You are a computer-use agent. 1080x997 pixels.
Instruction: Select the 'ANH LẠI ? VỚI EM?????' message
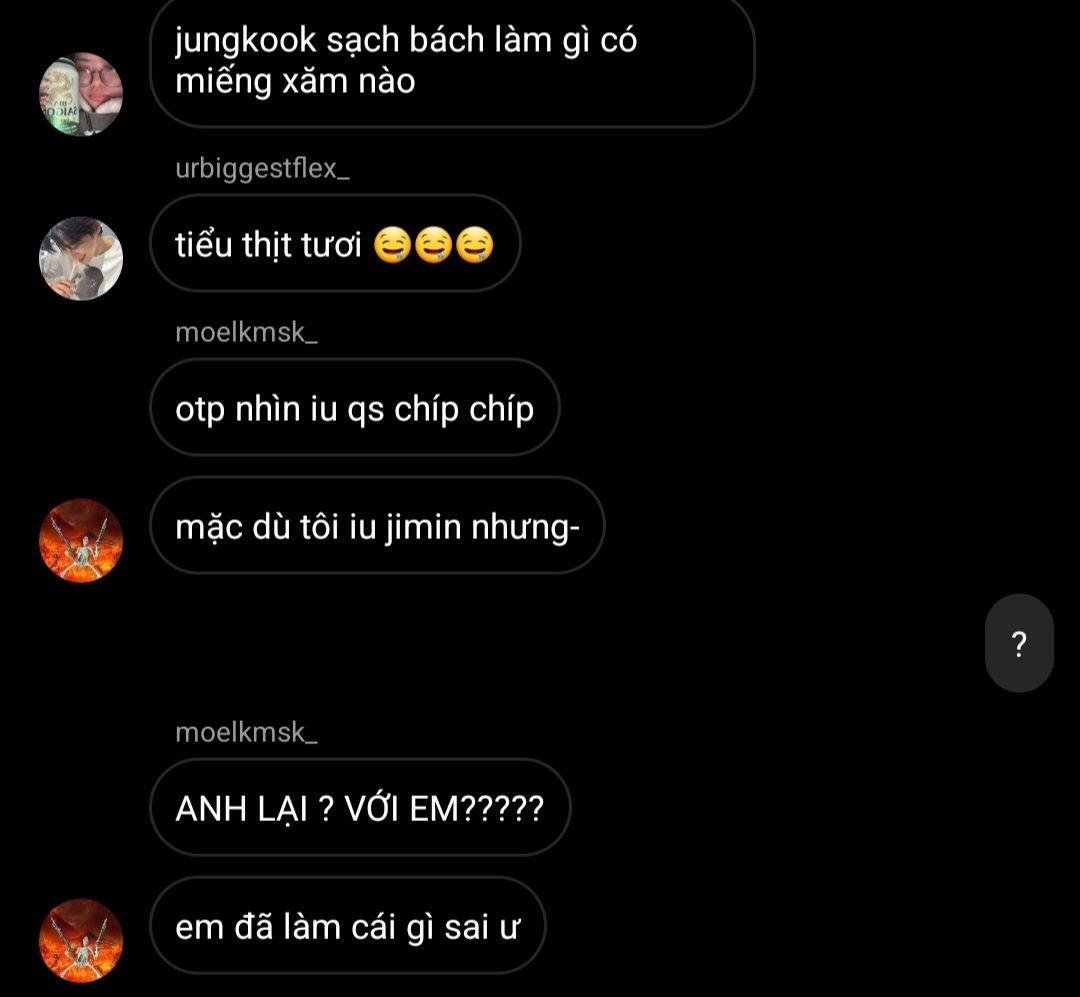click(360, 808)
